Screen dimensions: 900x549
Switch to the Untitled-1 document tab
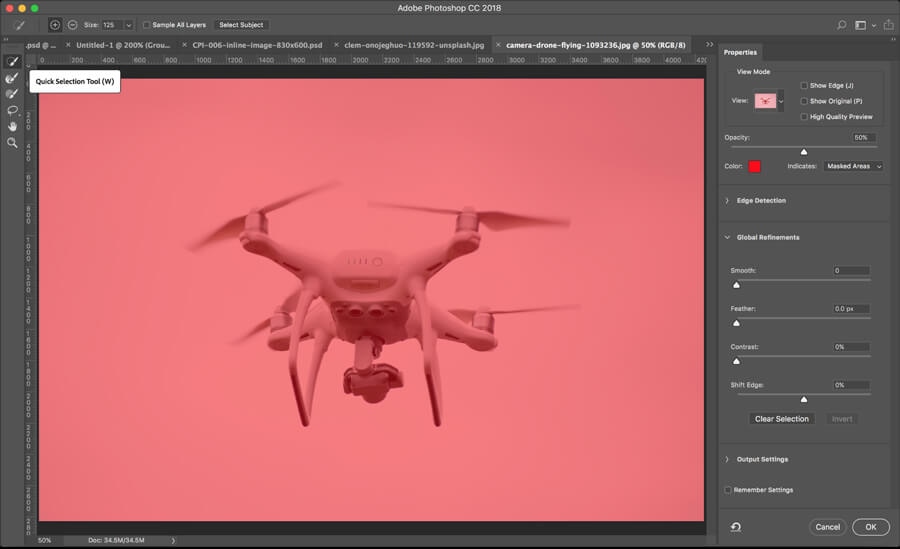click(x=121, y=45)
